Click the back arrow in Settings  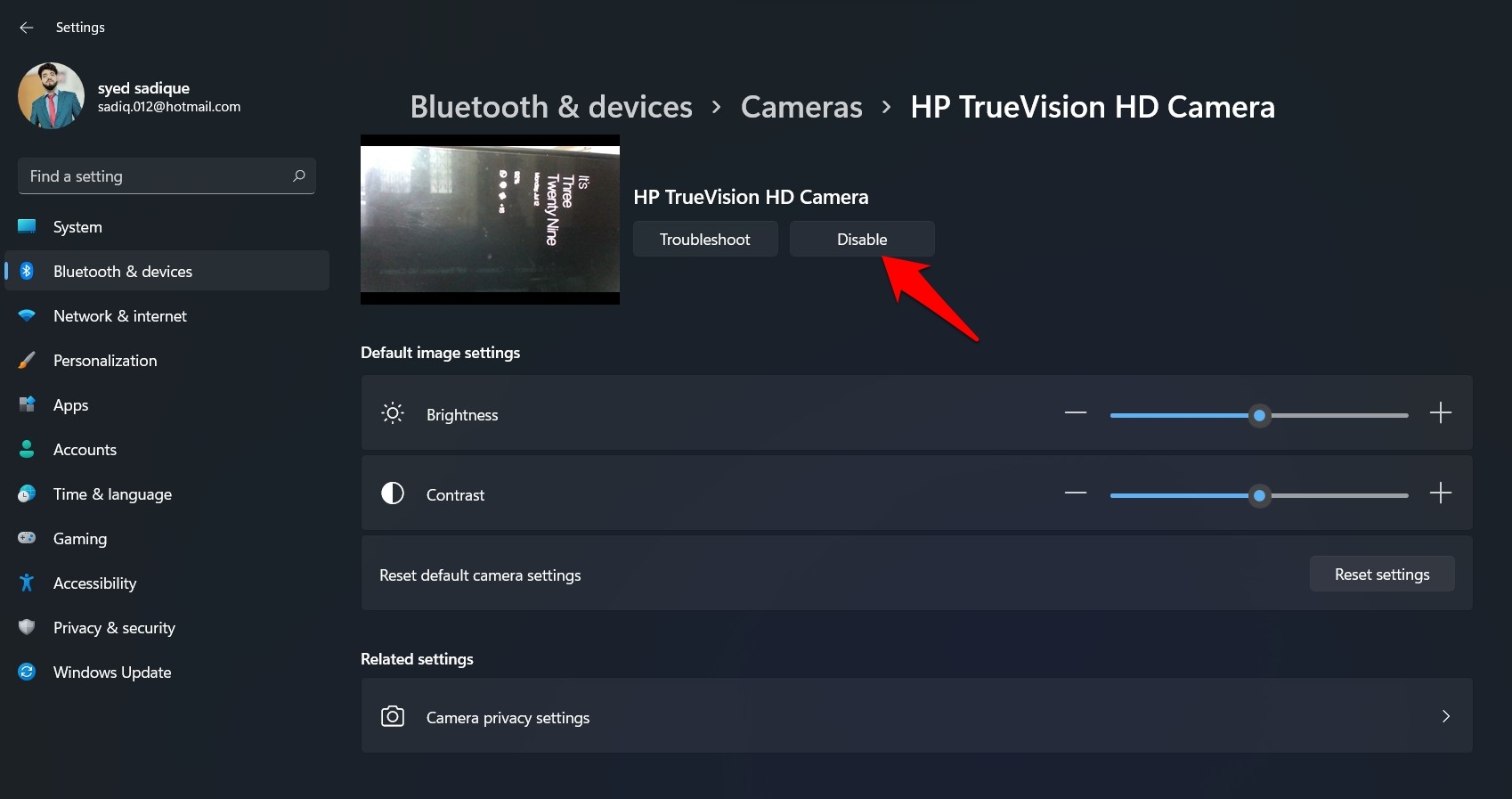tap(27, 28)
